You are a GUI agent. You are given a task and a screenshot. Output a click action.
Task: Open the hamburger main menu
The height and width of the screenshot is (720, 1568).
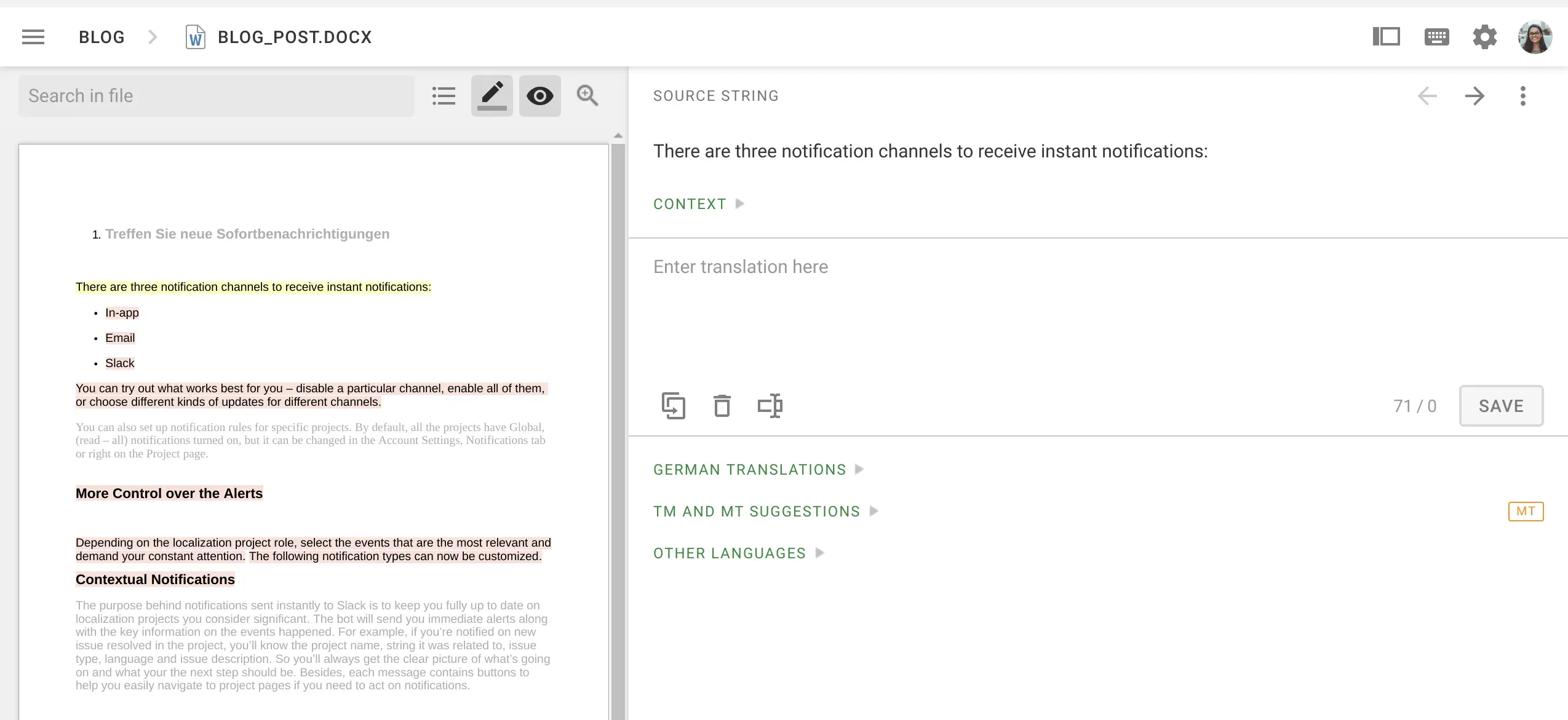click(x=33, y=37)
